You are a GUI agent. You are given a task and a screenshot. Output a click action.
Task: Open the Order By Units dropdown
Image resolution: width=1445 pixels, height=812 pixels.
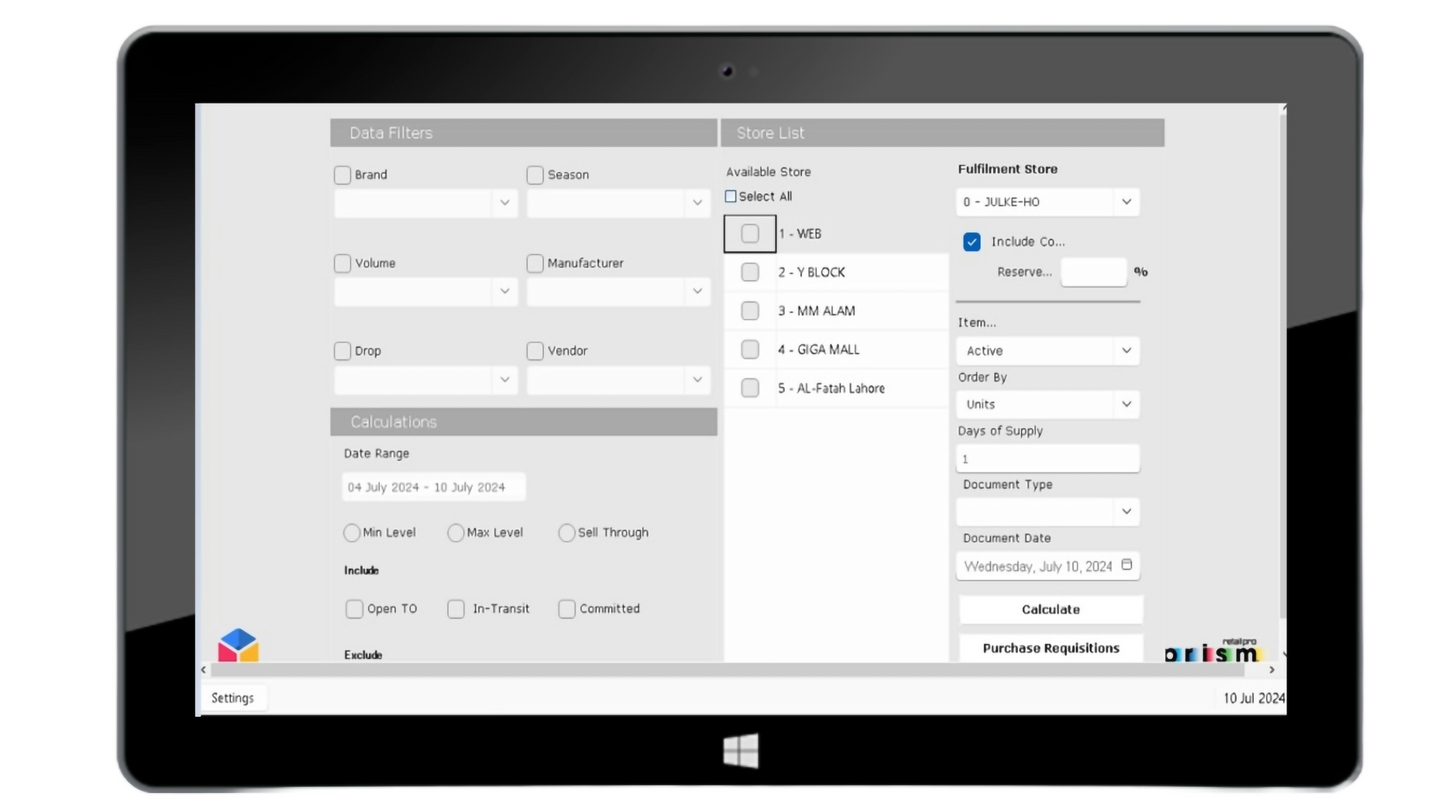[1047, 405]
